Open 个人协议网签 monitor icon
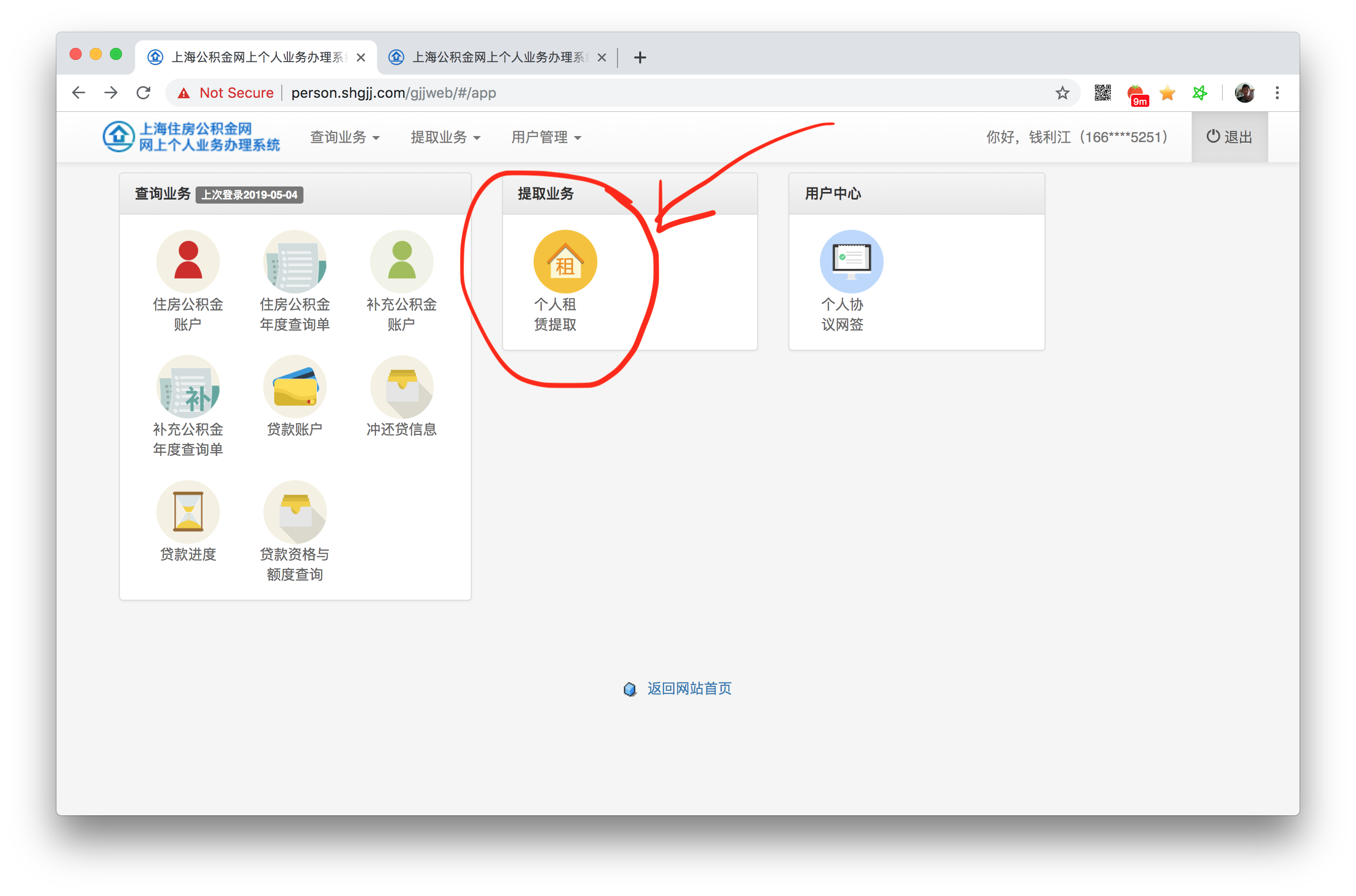The image size is (1356, 896). coord(851,262)
